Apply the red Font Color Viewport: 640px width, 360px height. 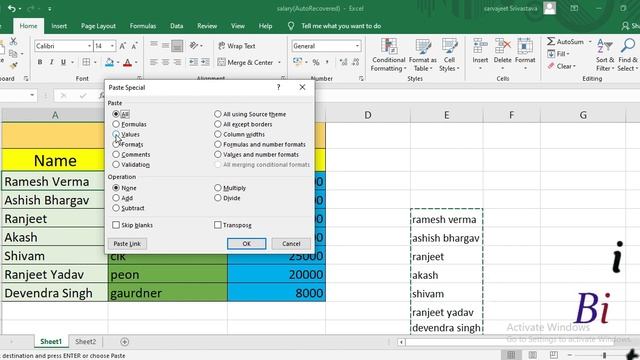(x=127, y=62)
